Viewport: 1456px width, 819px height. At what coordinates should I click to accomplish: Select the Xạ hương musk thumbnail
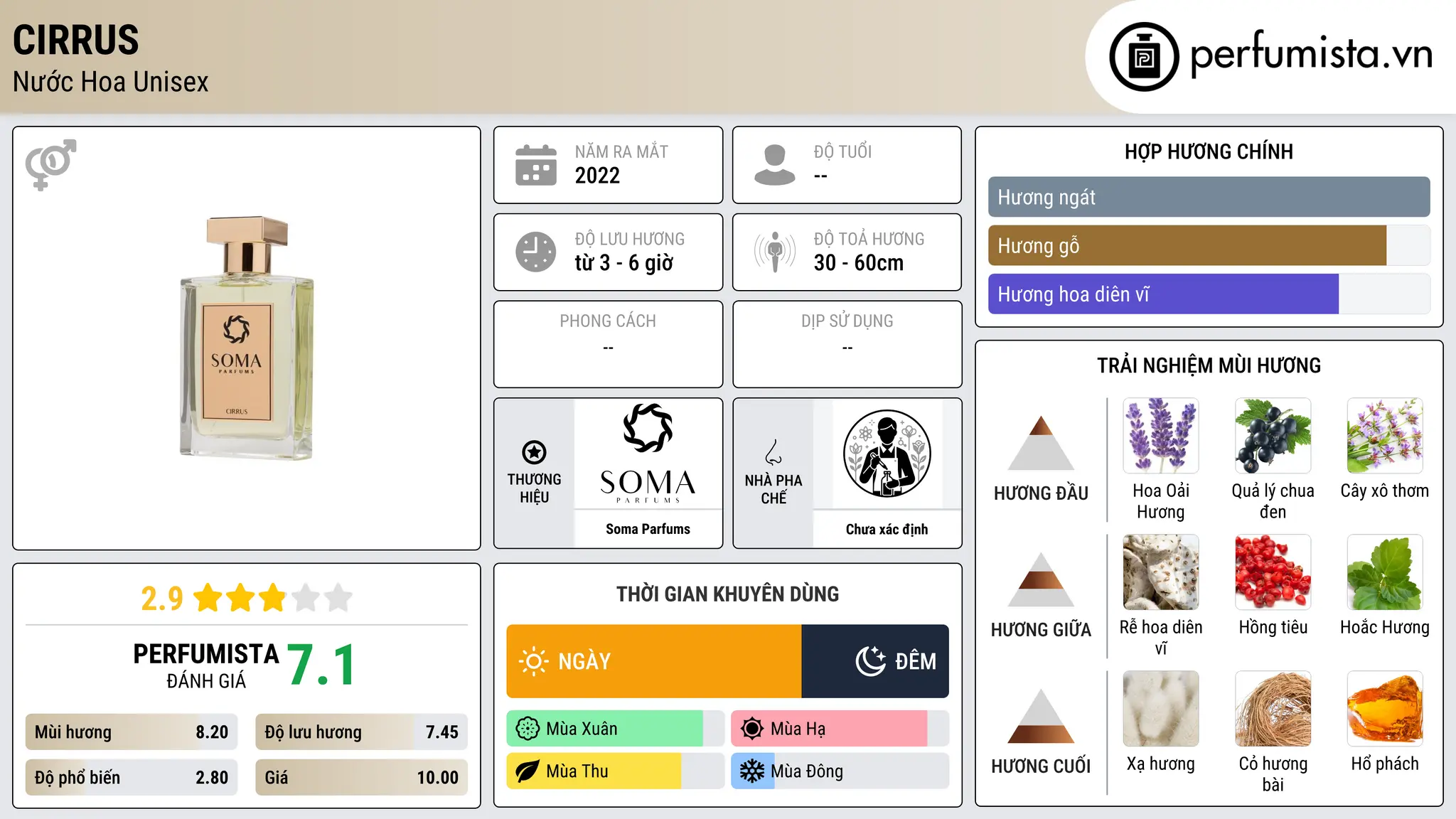point(1161,709)
